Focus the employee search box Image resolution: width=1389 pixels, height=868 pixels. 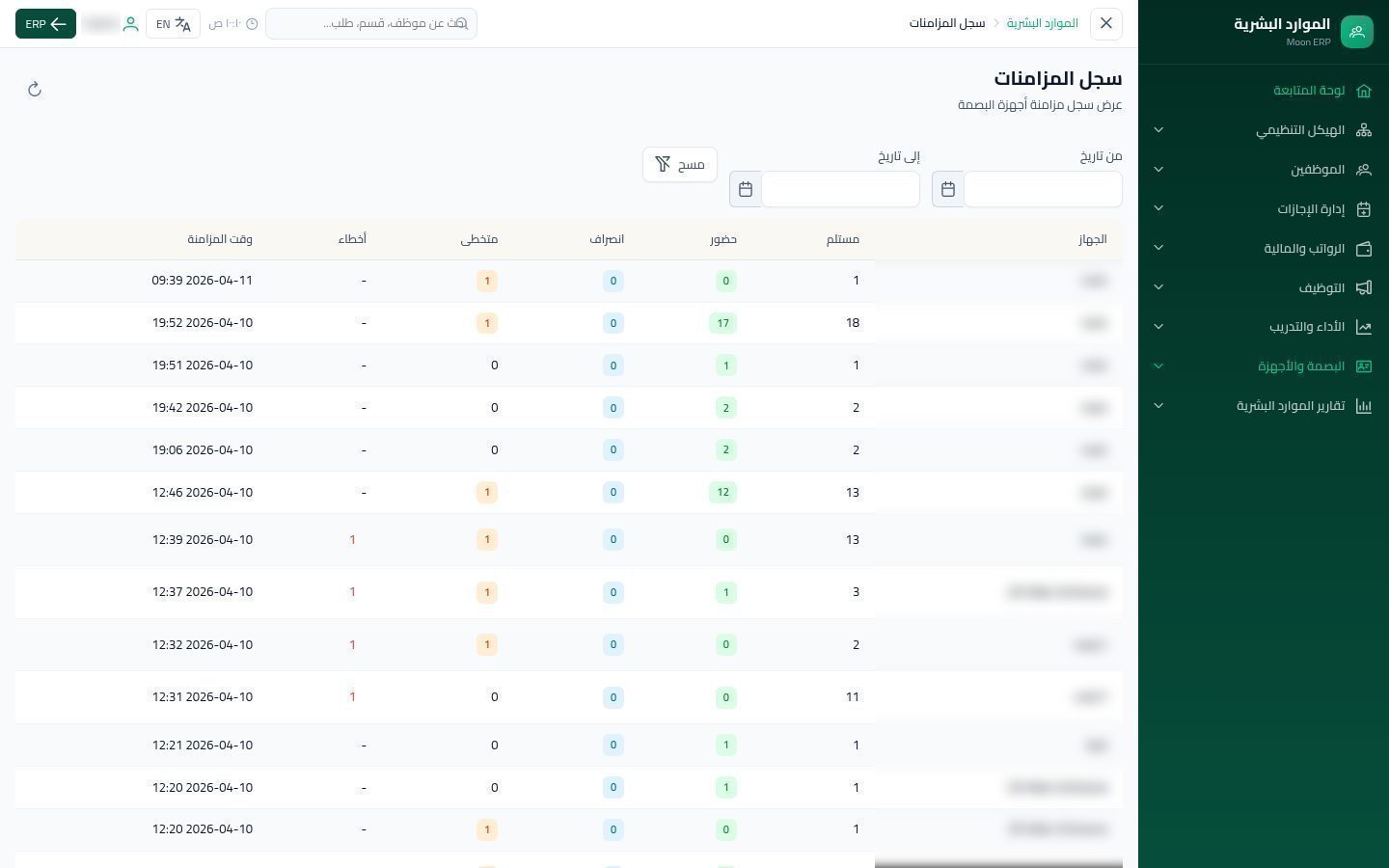pos(371,23)
